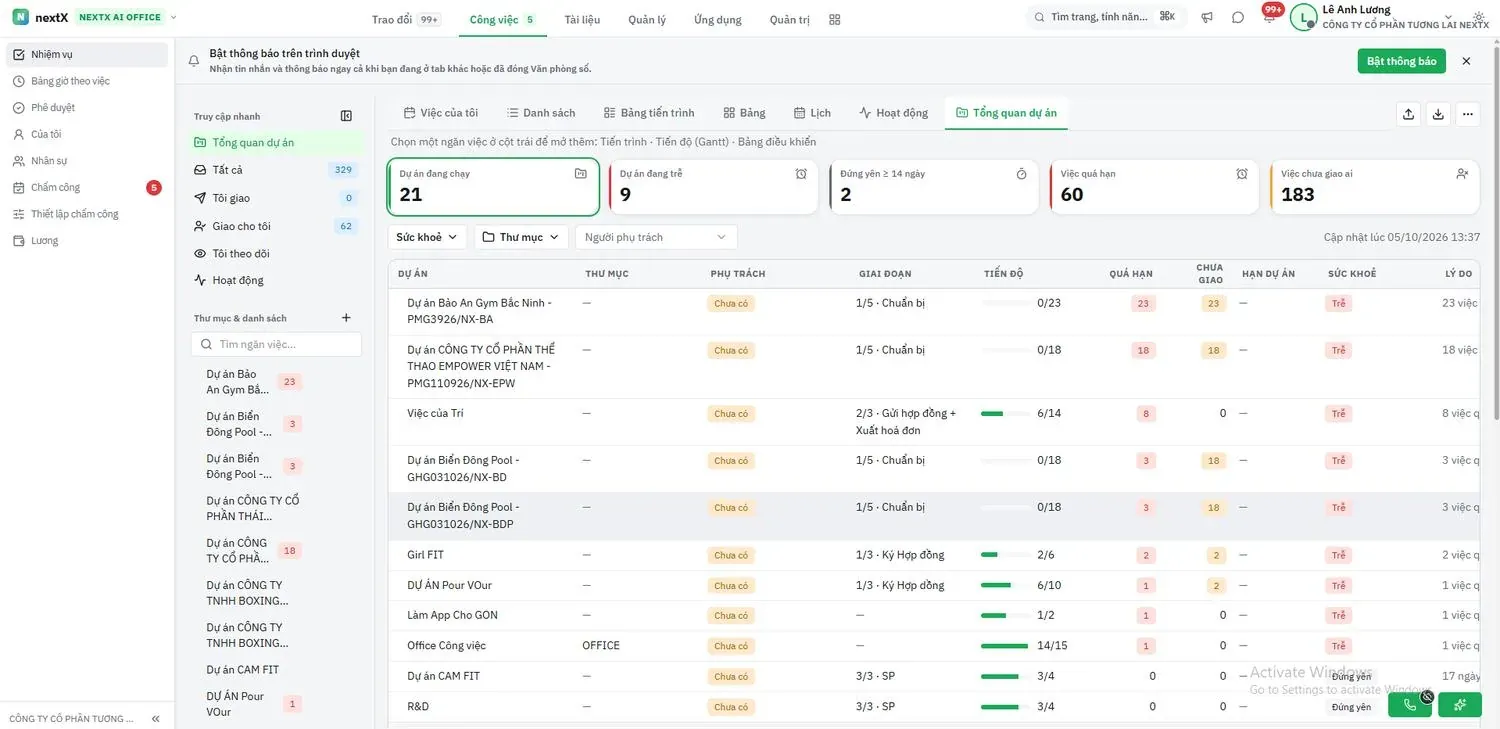The width and height of the screenshot is (1500, 729).
Task: Open the Trao đổi top menu
Action: [405, 19]
